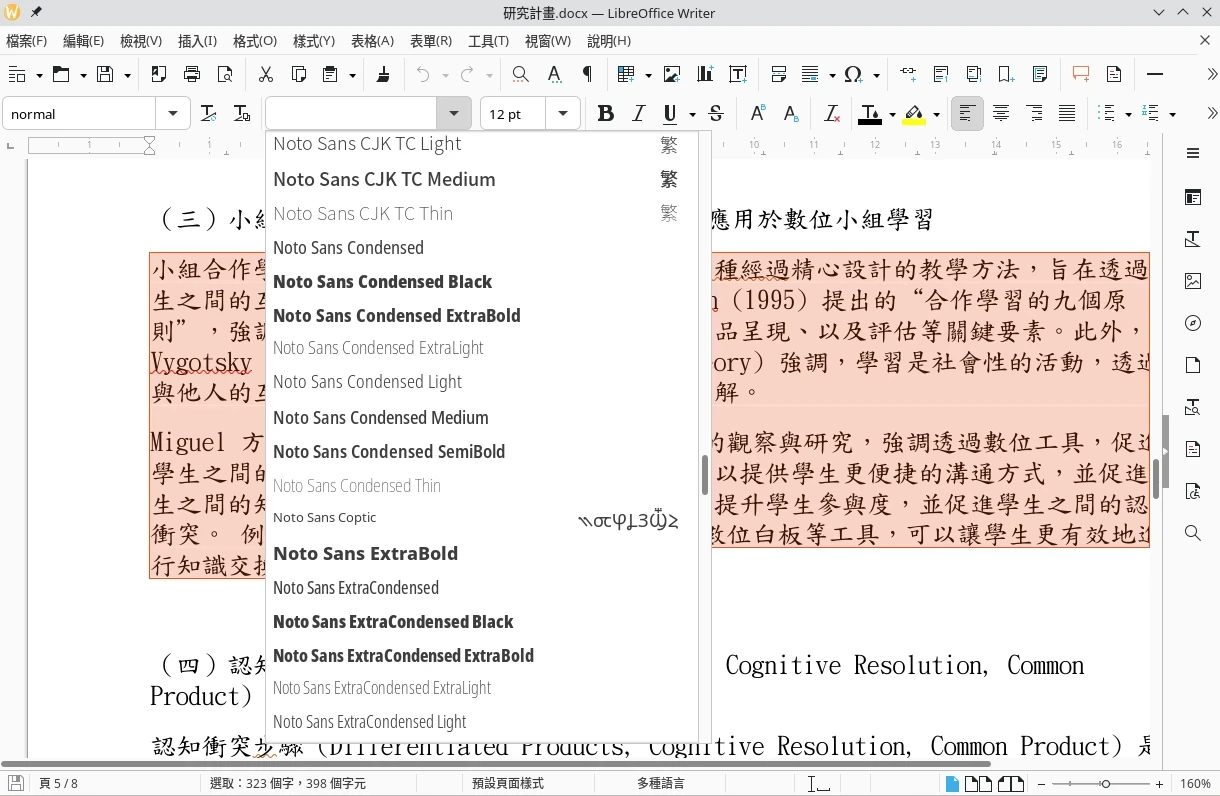The width and height of the screenshot is (1220, 796).
Task: Click Clear Direct Formatting icon
Action: tap(831, 114)
